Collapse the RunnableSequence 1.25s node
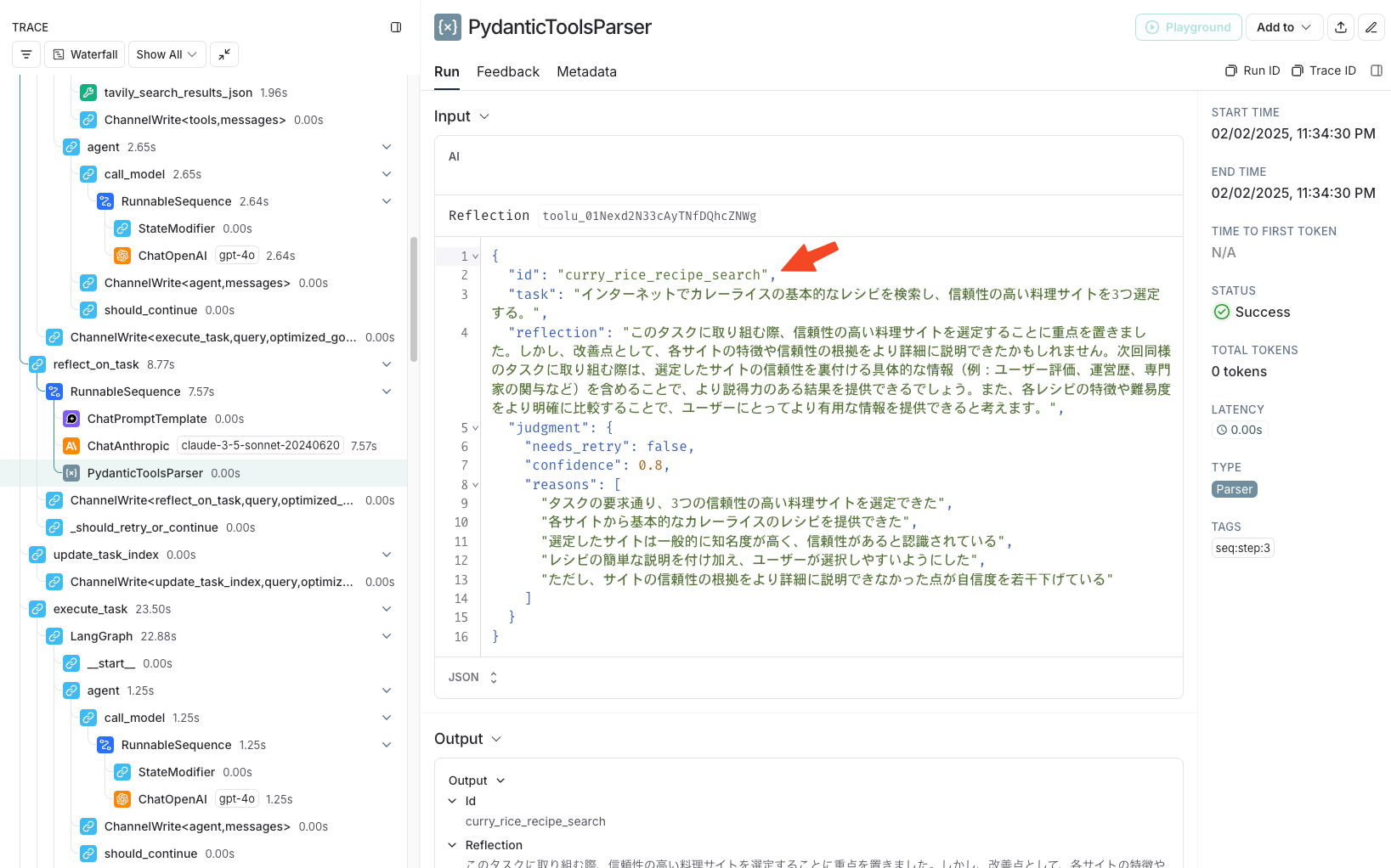The image size is (1391, 868). (x=387, y=745)
